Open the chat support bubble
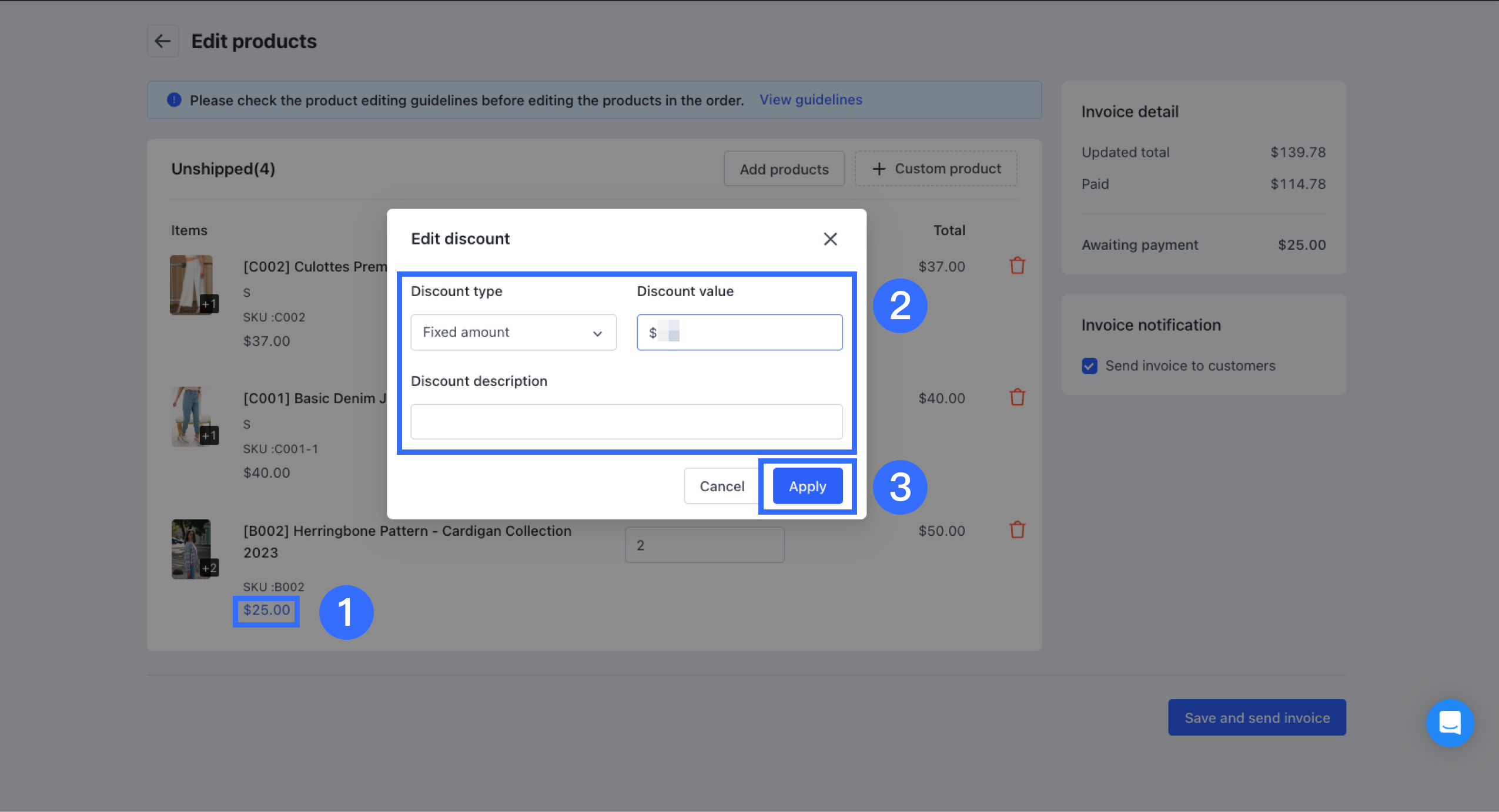 click(1450, 723)
